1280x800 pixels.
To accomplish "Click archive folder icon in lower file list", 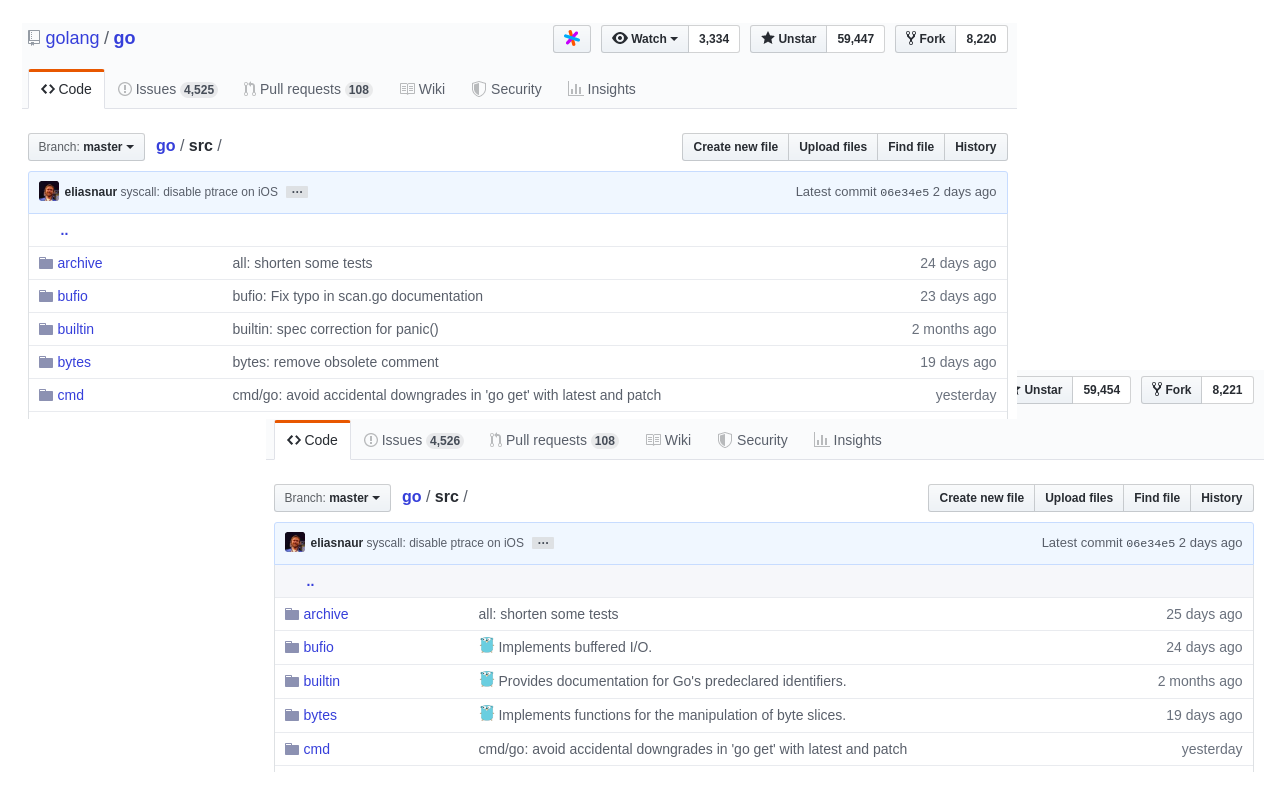I will 292,614.
